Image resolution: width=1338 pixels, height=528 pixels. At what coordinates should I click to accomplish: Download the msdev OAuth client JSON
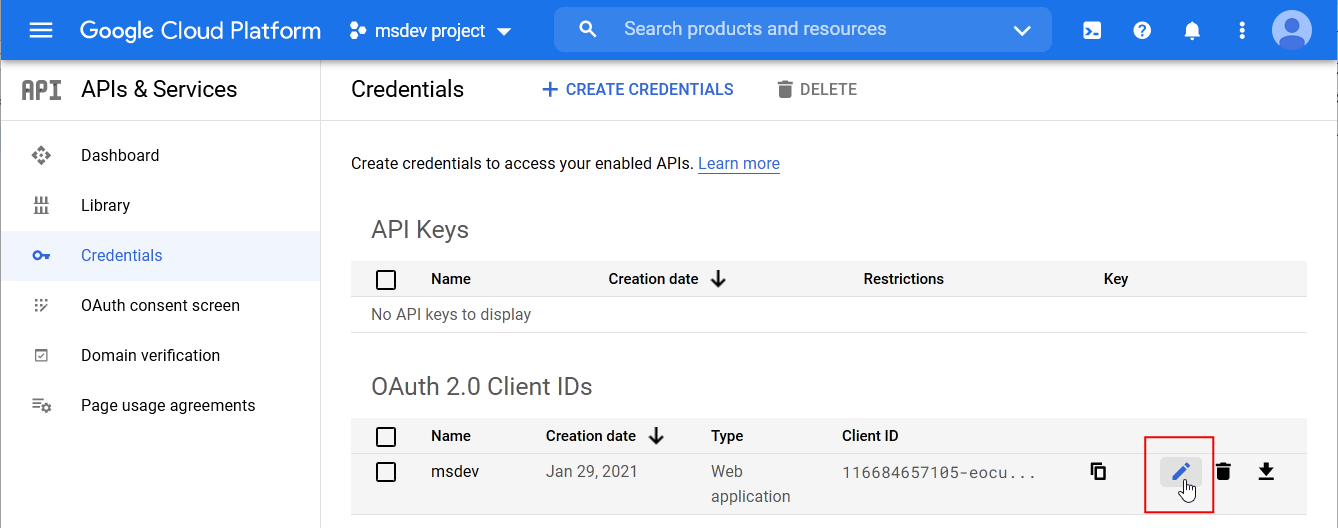[x=1266, y=472]
